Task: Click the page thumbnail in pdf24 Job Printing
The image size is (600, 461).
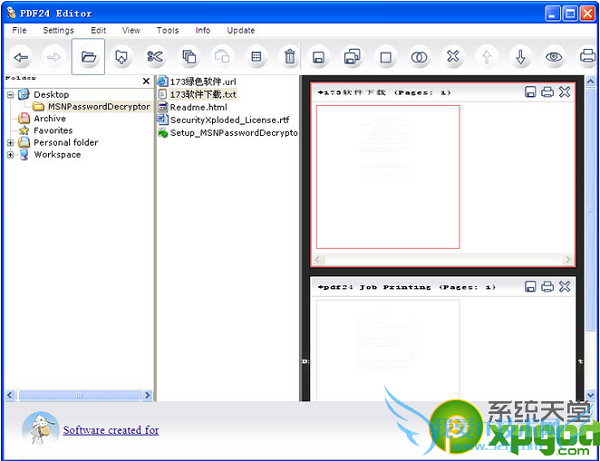Action: tap(388, 350)
